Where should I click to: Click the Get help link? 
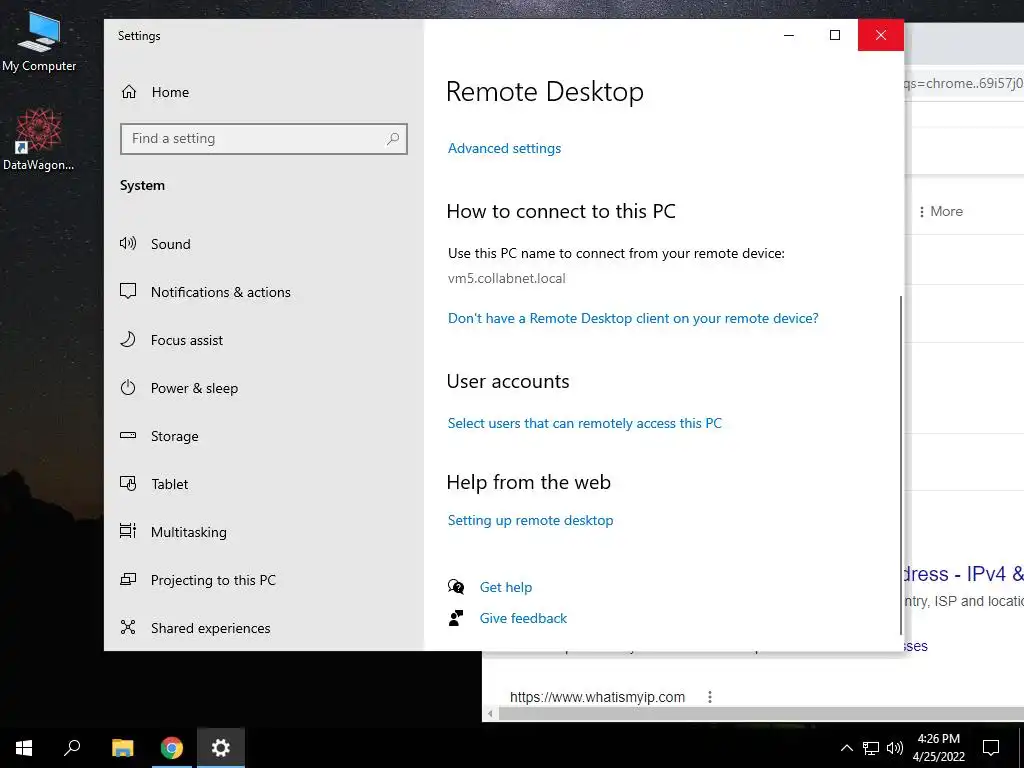pyautogui.click(x=505, y=587)
